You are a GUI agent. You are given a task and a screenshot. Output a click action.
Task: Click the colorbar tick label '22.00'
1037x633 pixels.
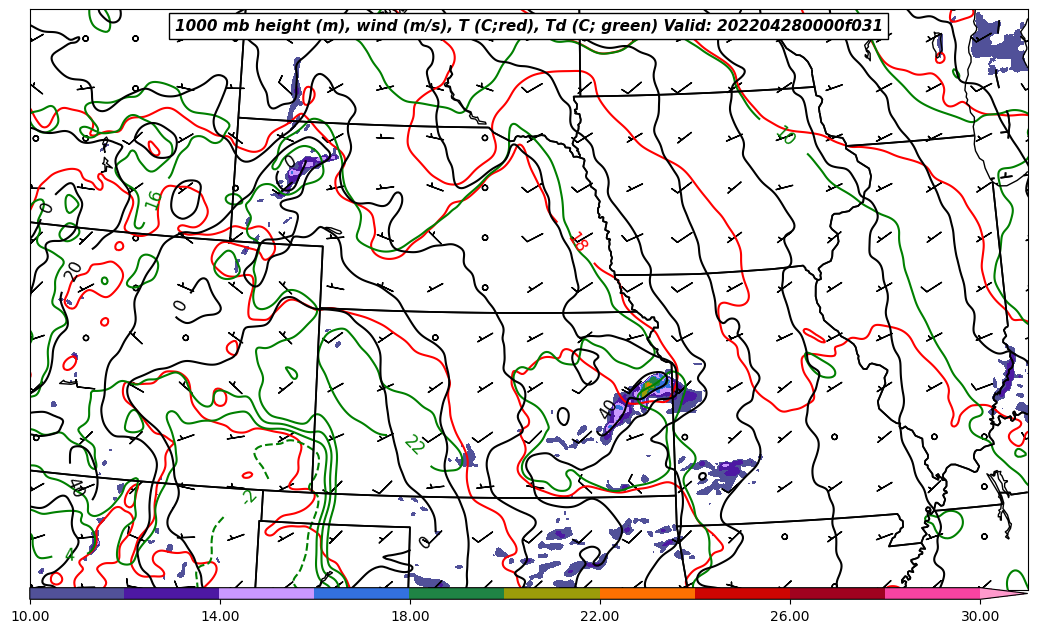click(600, 616)
